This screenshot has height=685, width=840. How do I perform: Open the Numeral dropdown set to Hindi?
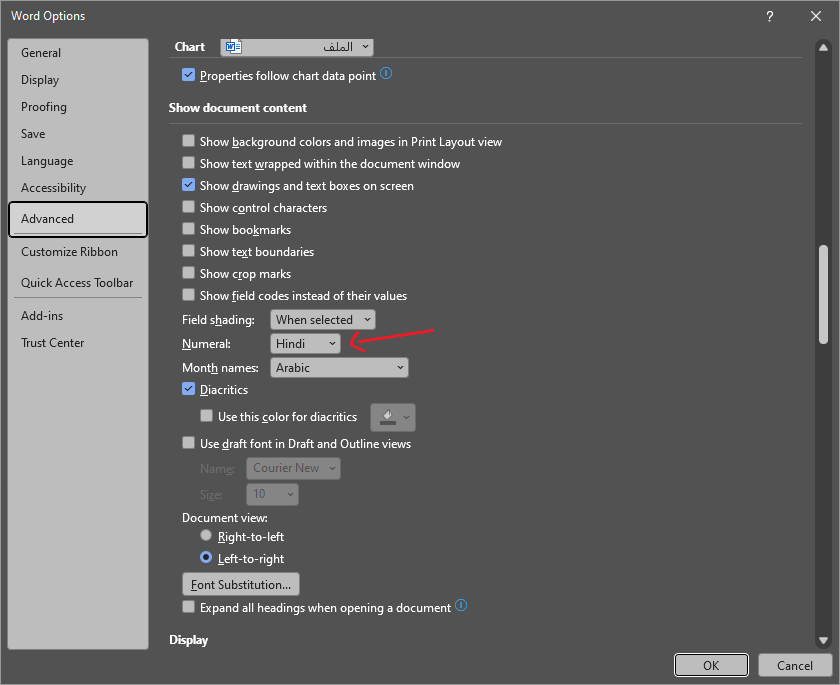pyautogui.click(x=305, y=344)
